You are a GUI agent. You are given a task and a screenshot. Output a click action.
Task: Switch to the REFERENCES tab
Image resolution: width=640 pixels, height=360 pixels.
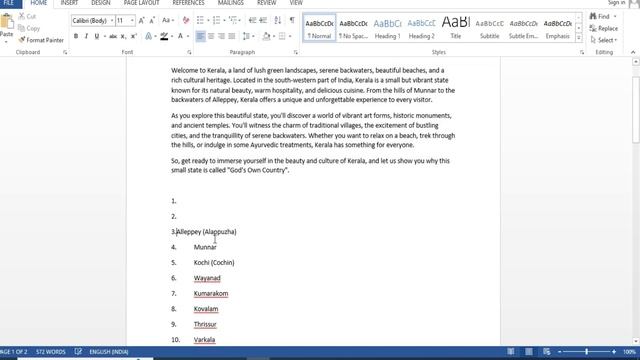pos(188,3)
